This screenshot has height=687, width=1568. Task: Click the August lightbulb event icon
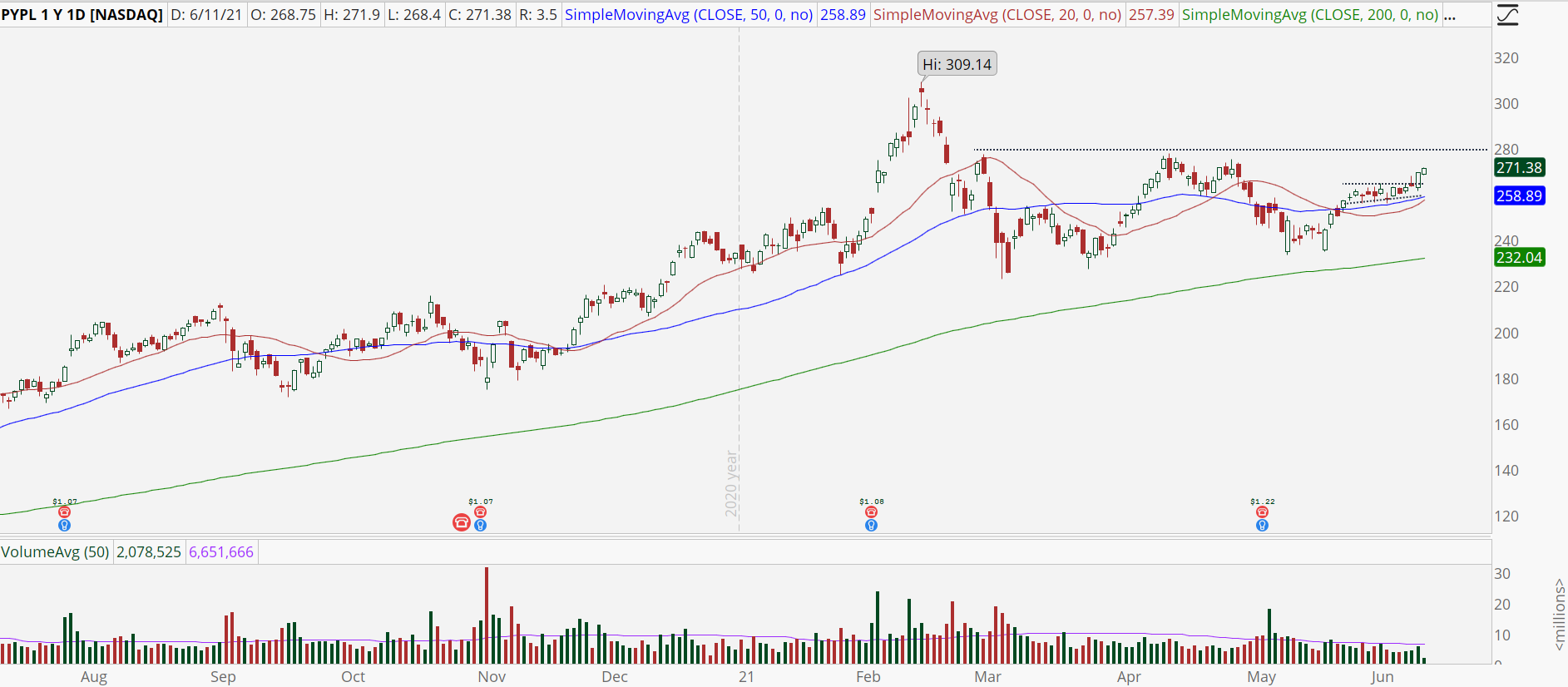pos(65,526)
